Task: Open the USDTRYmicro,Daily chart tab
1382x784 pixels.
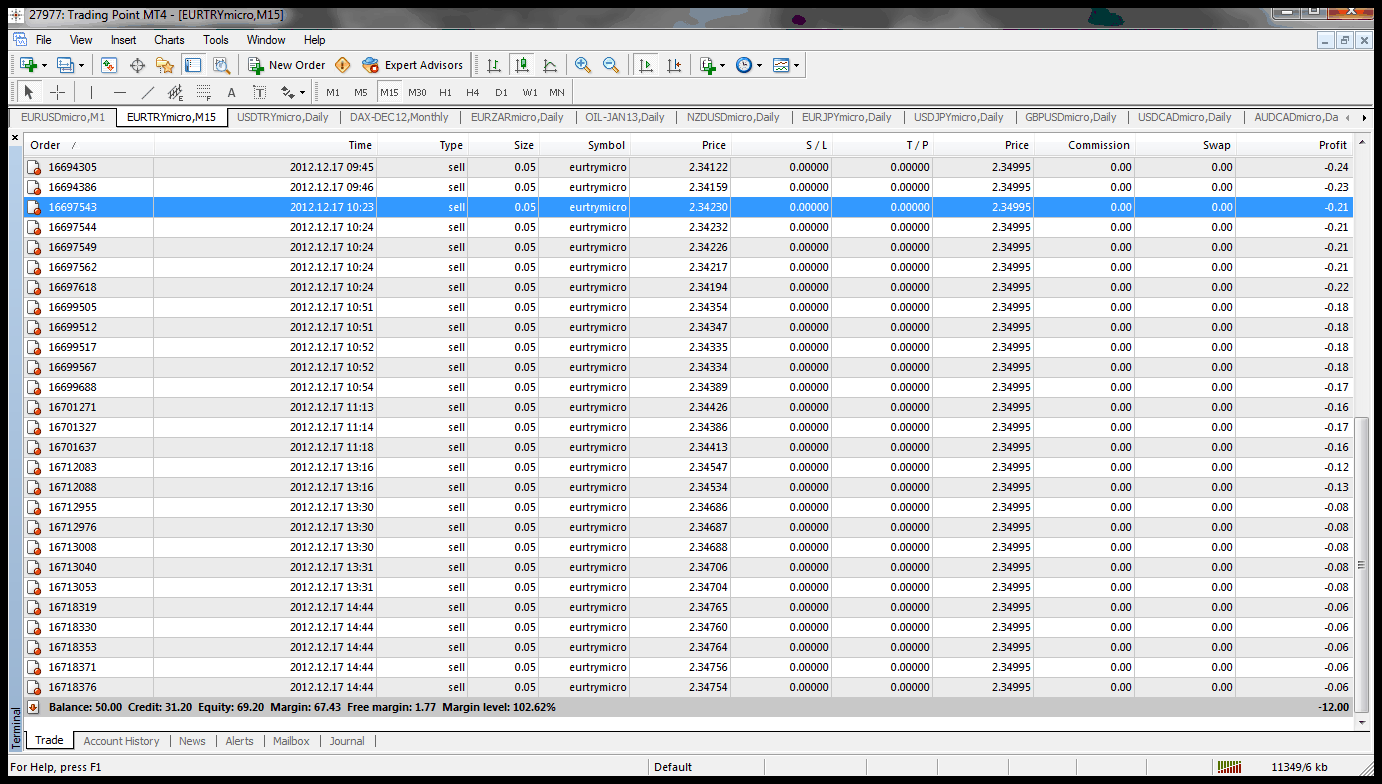Action: point(283,117)
